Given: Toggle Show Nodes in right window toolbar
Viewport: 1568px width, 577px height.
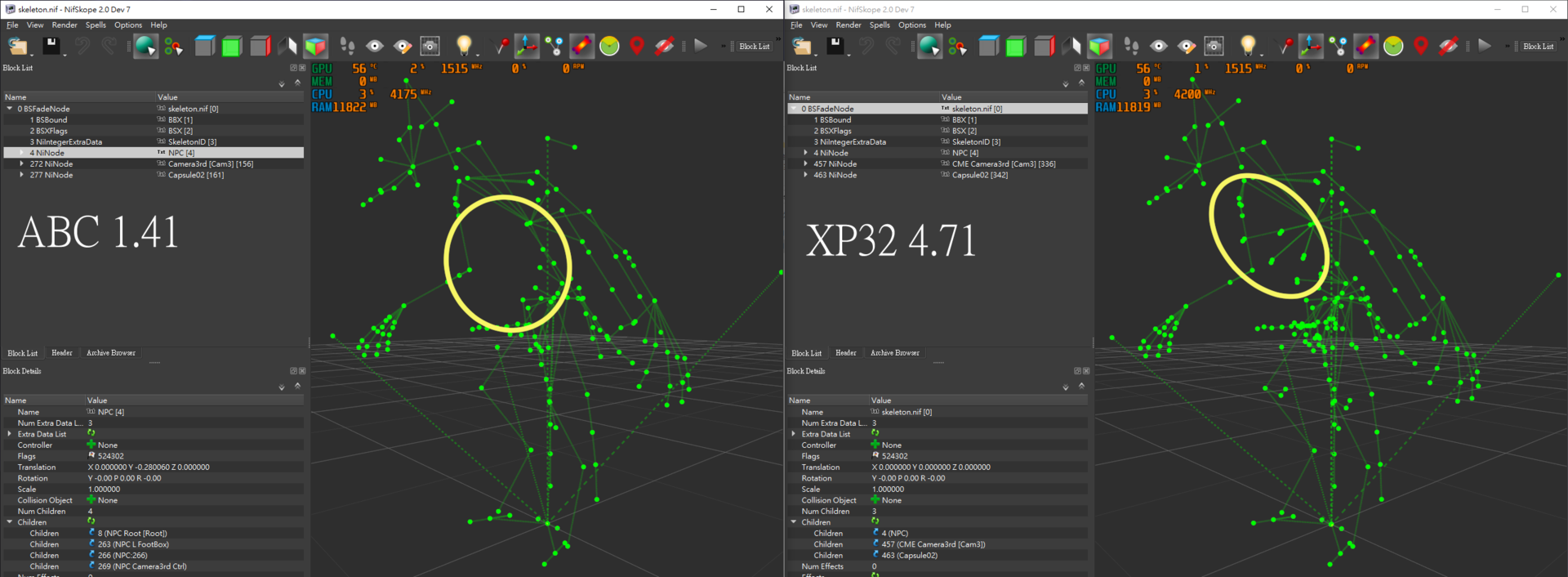Looking at the screenshot, I should (x=1339, y=47).
